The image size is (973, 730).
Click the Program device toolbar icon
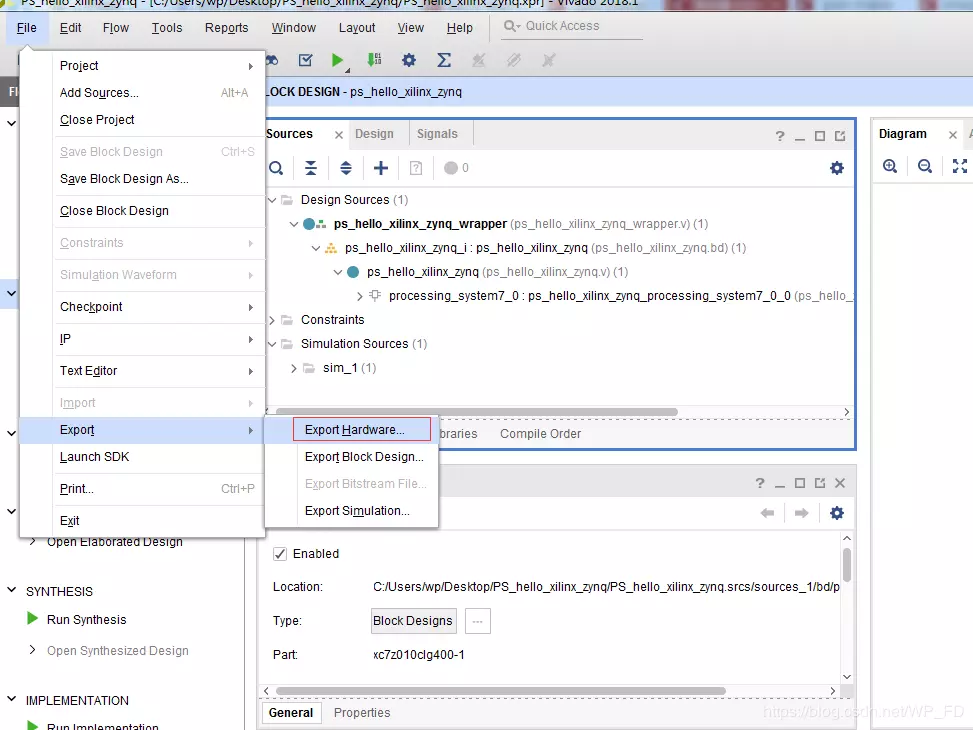pos(374,60)
